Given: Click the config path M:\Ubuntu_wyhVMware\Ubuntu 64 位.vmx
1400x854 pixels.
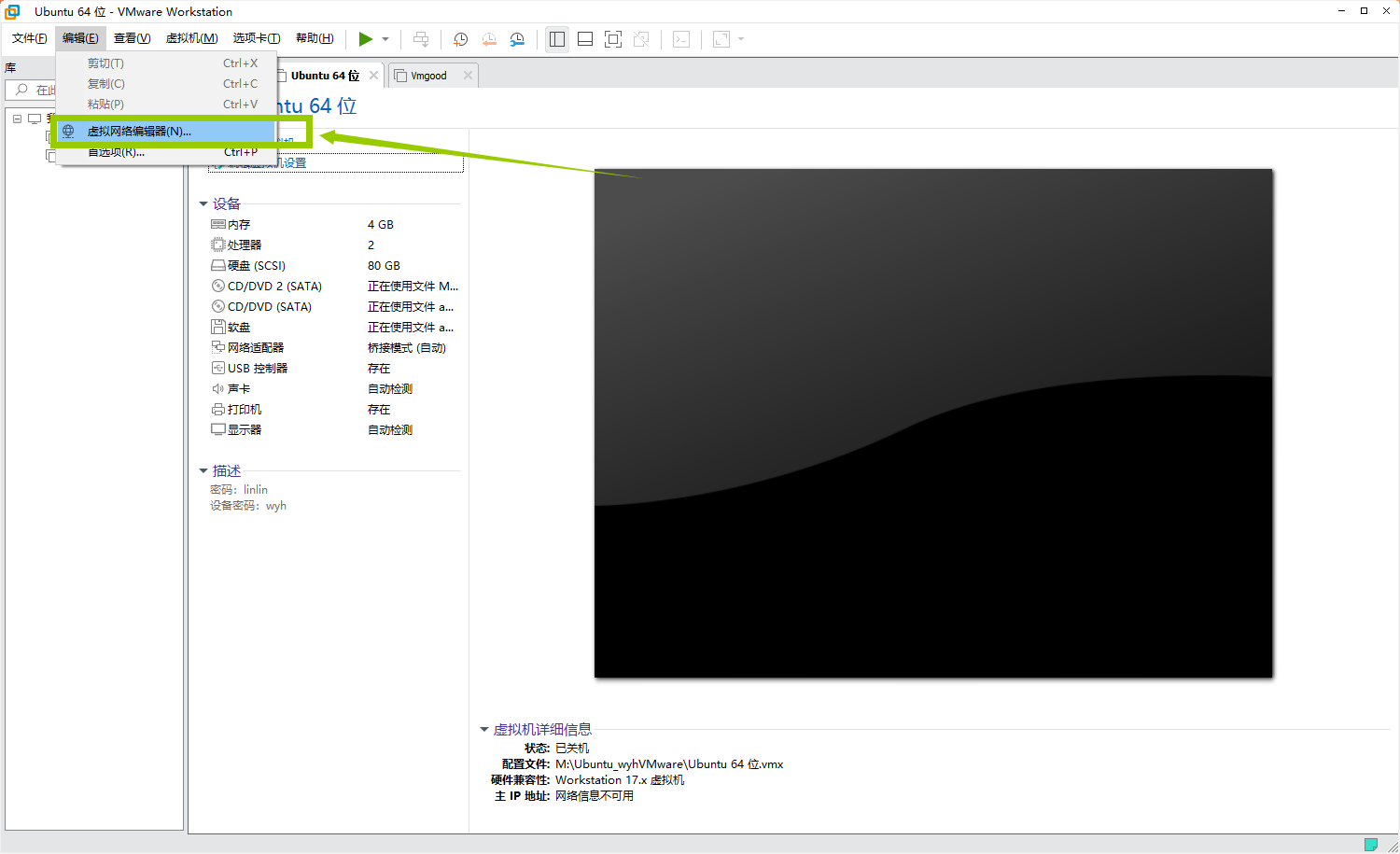Looking at the screenshot, I should pos(669,764).
